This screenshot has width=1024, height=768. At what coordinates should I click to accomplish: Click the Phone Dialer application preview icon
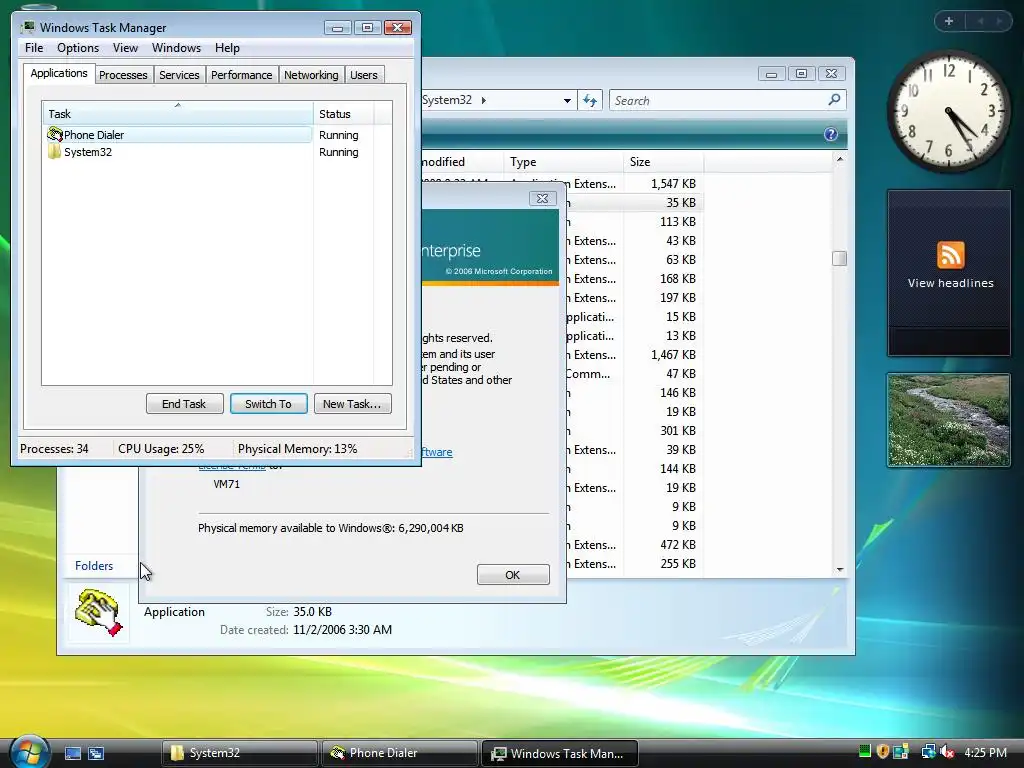(x=98, y=613)
